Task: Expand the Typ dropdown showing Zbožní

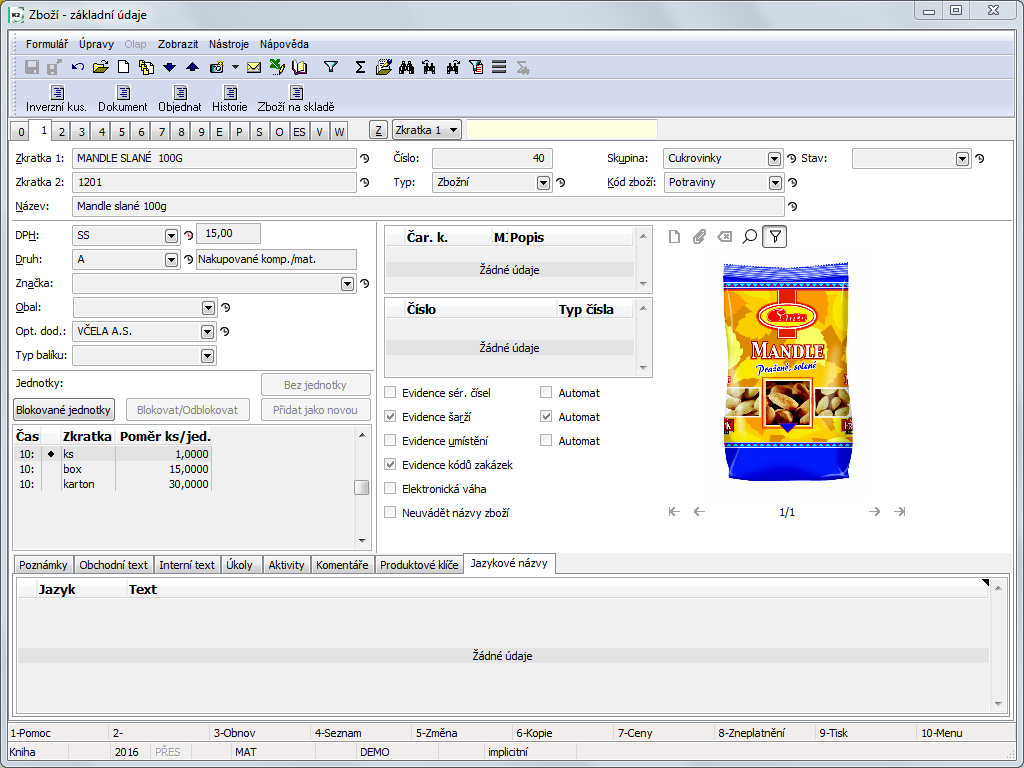Action: point(543,183)
